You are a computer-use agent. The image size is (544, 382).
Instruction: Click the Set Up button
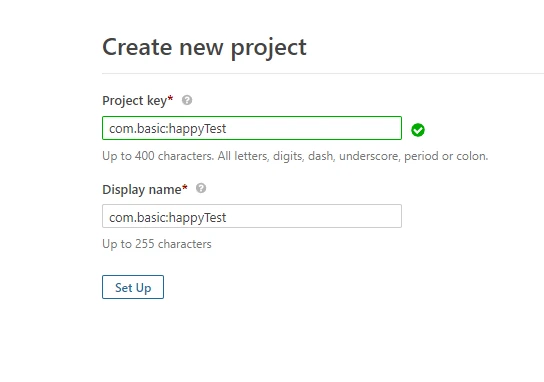pos(133,287)
